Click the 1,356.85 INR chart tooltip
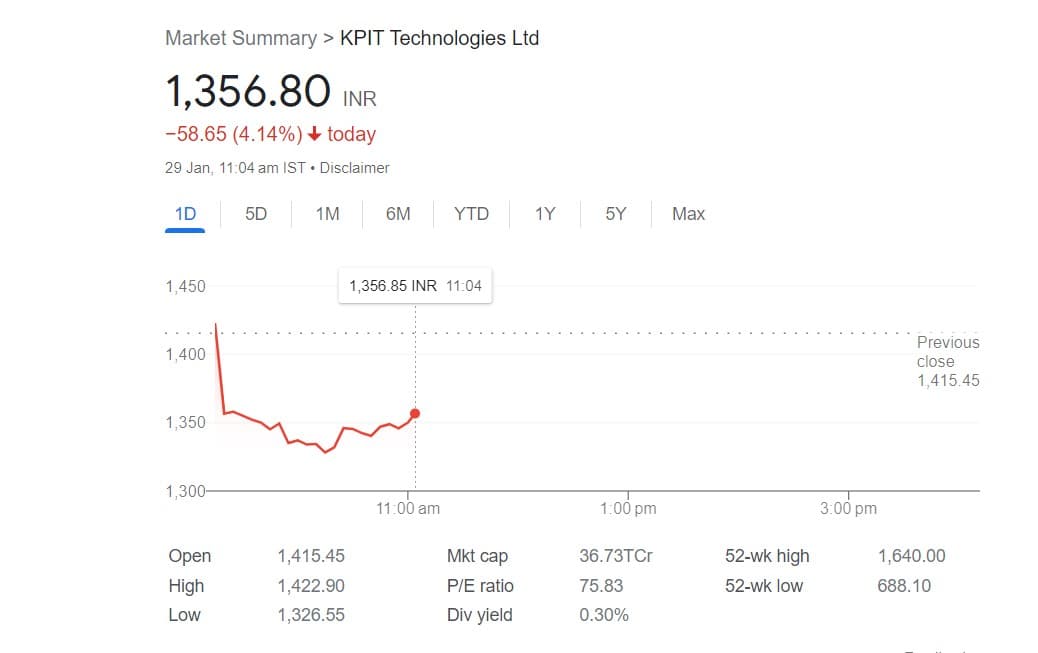This screenshot has height=653, width=1038. [415, 286]
